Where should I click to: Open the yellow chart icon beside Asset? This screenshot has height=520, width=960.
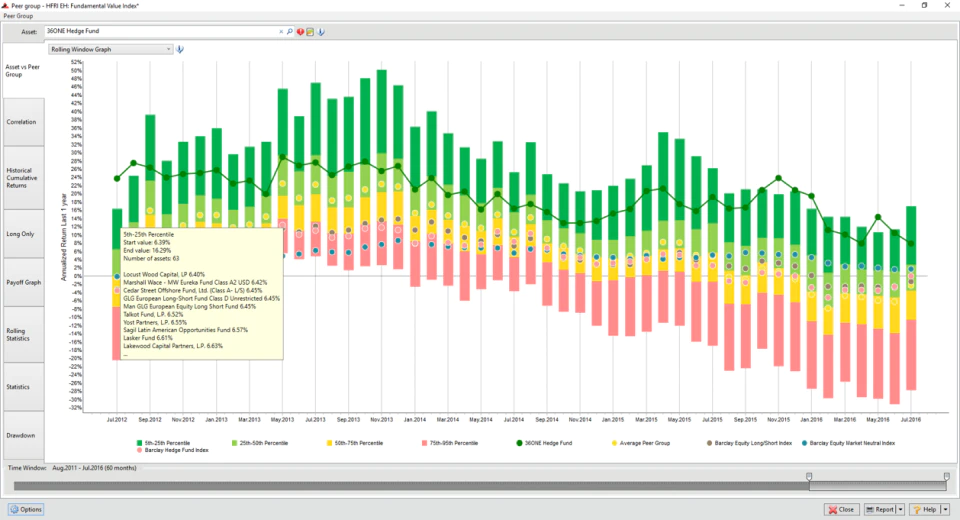[310, 32]
